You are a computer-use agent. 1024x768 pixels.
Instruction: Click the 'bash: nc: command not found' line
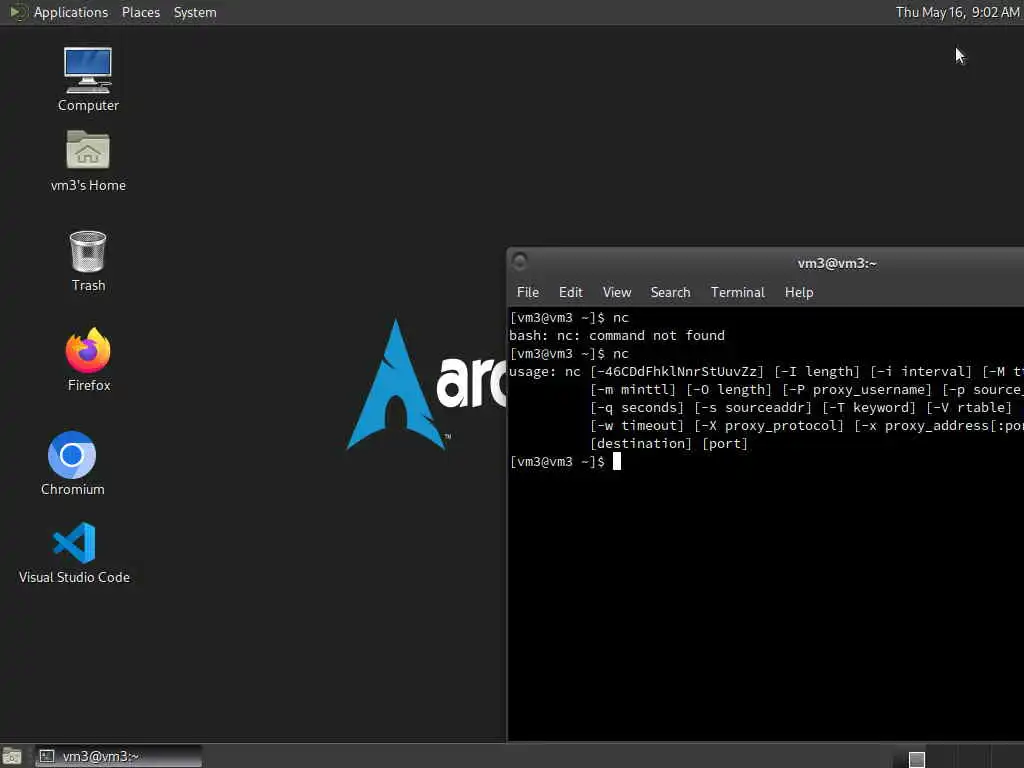pyautogui.click(x=617, y=336)
